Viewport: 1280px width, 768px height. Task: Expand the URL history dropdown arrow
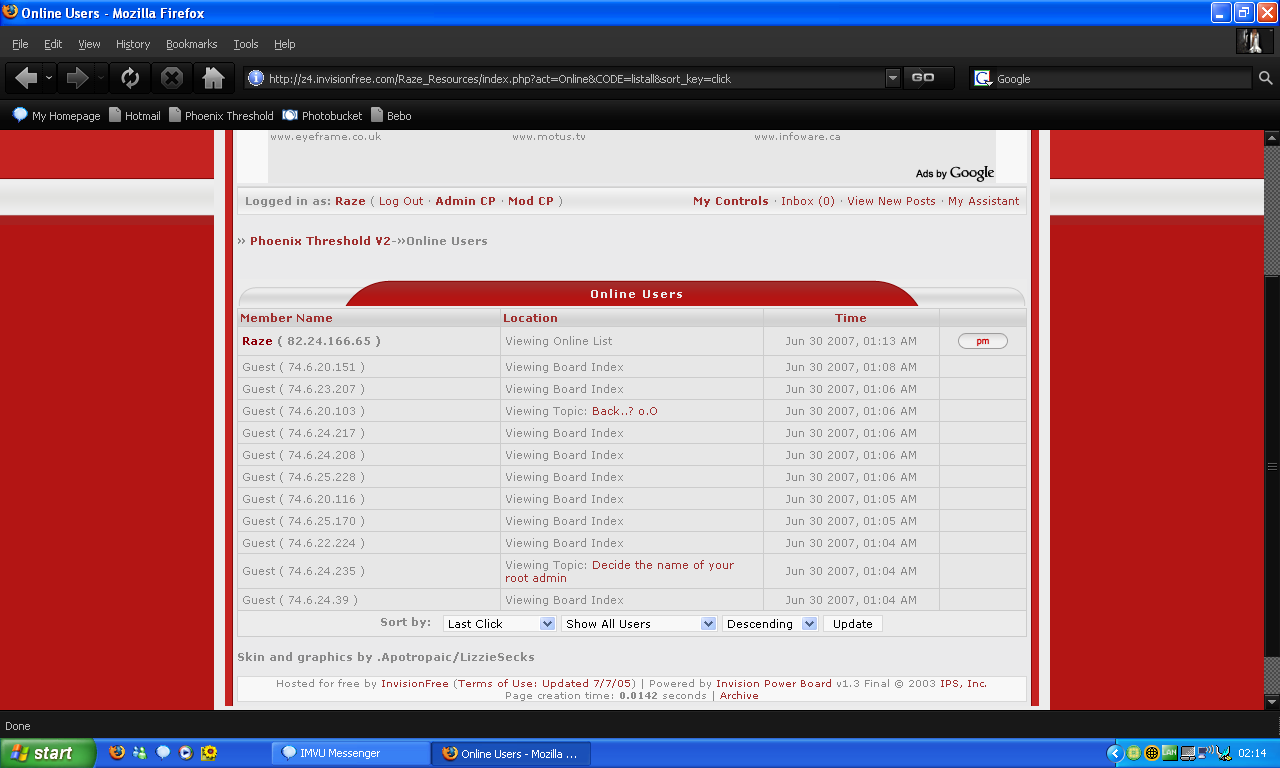coord(893,78)
